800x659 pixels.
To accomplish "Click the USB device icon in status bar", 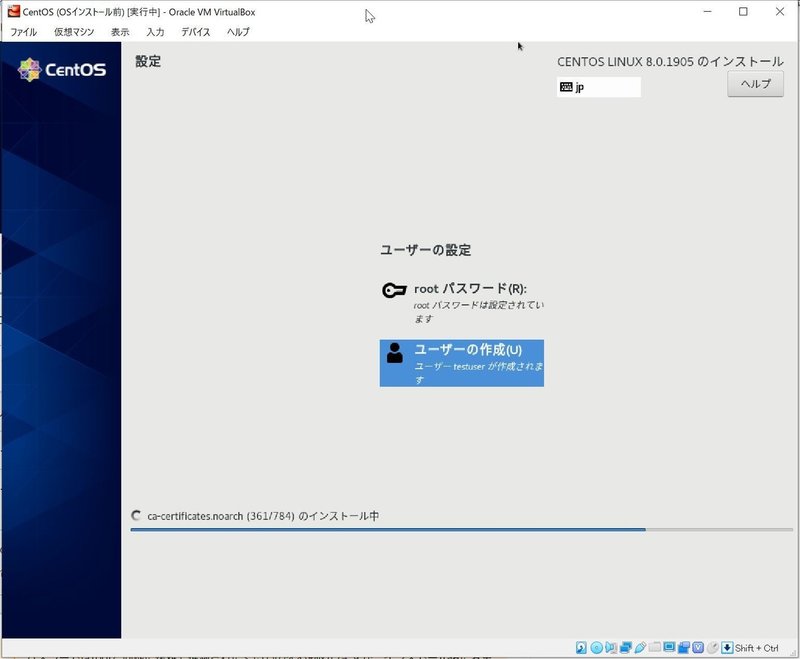I will pos(640,648).
